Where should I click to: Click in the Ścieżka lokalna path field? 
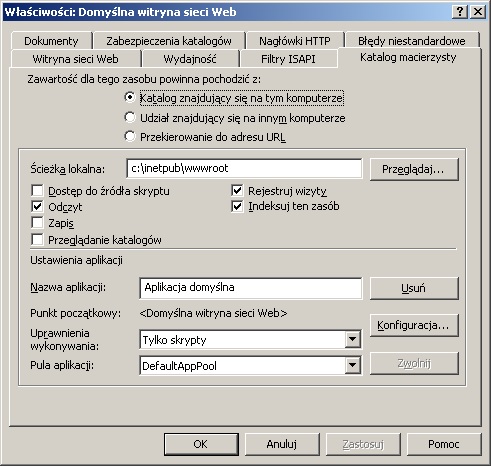[x=244, y=168]
